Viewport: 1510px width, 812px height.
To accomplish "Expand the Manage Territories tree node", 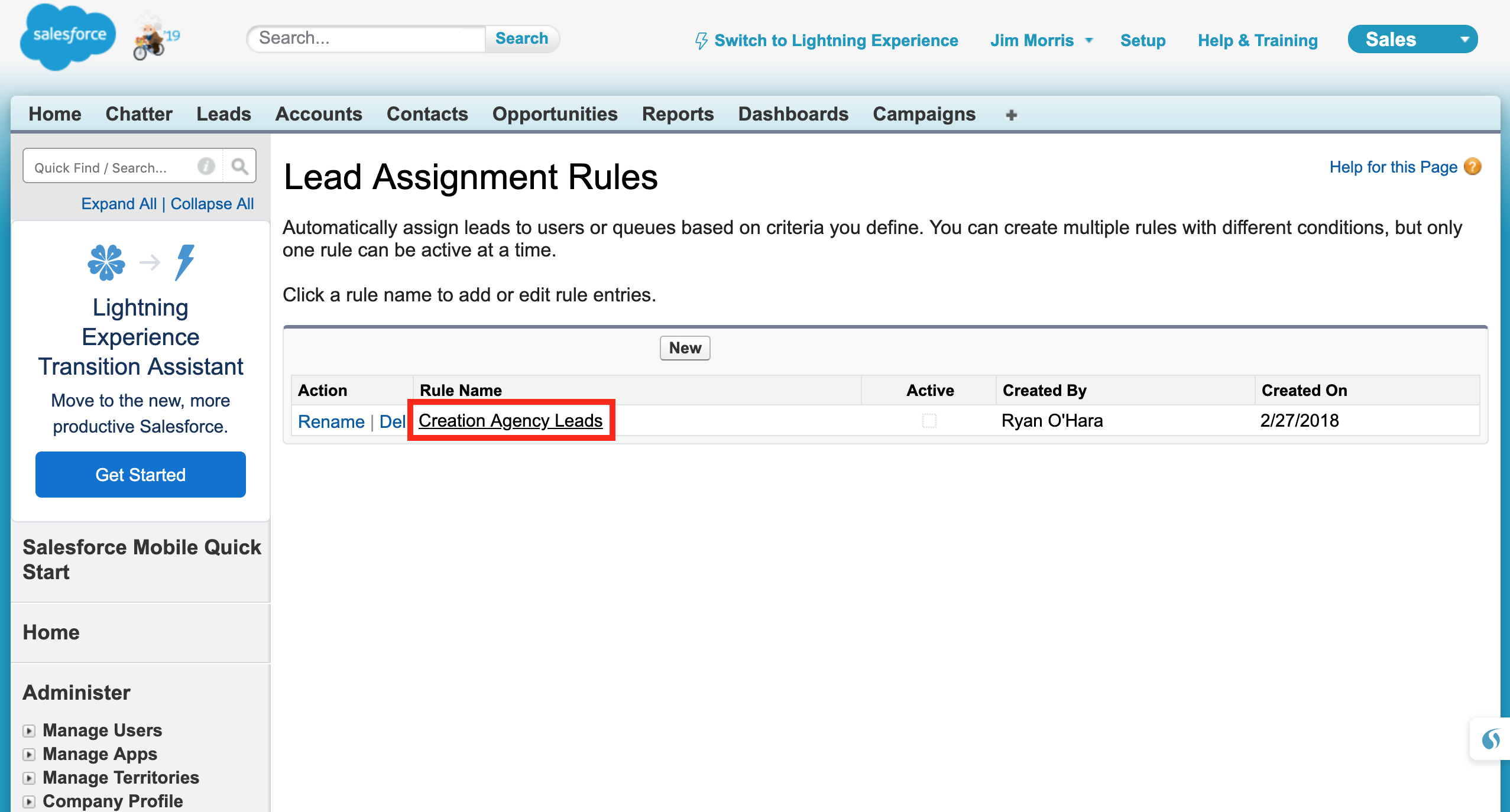I will click(29, 778).
